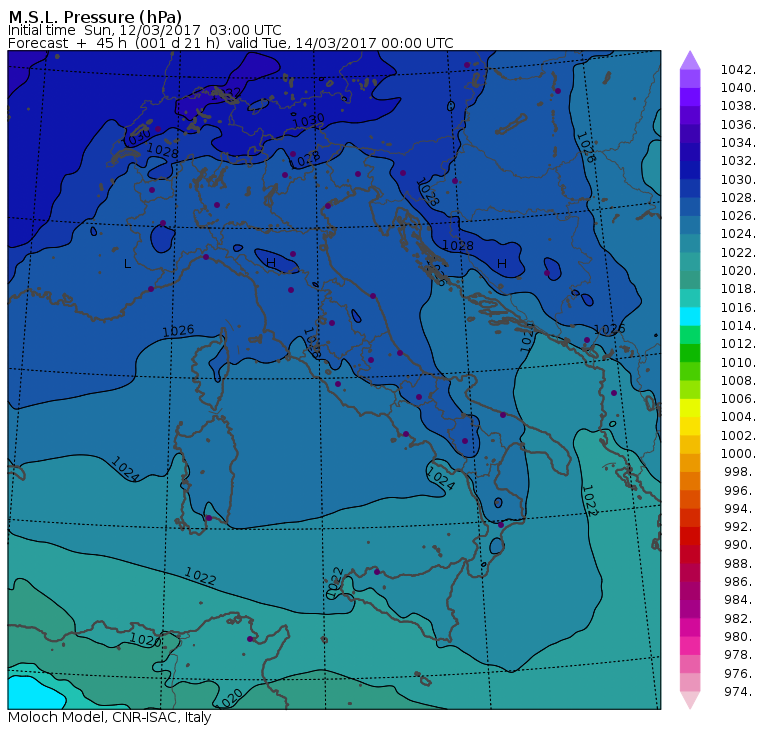
Task: Click the value 1020. in the legend
Action: point(738,270)
